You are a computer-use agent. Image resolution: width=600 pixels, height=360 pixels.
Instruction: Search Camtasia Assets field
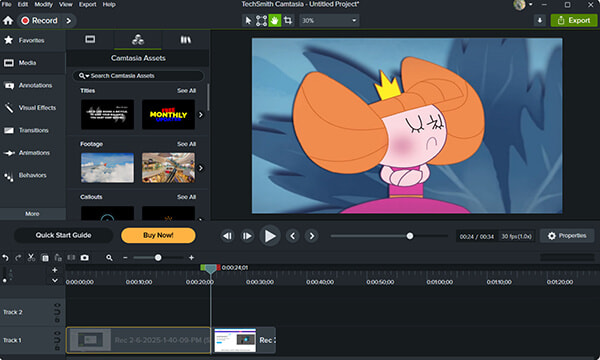(x=138, y=76)
